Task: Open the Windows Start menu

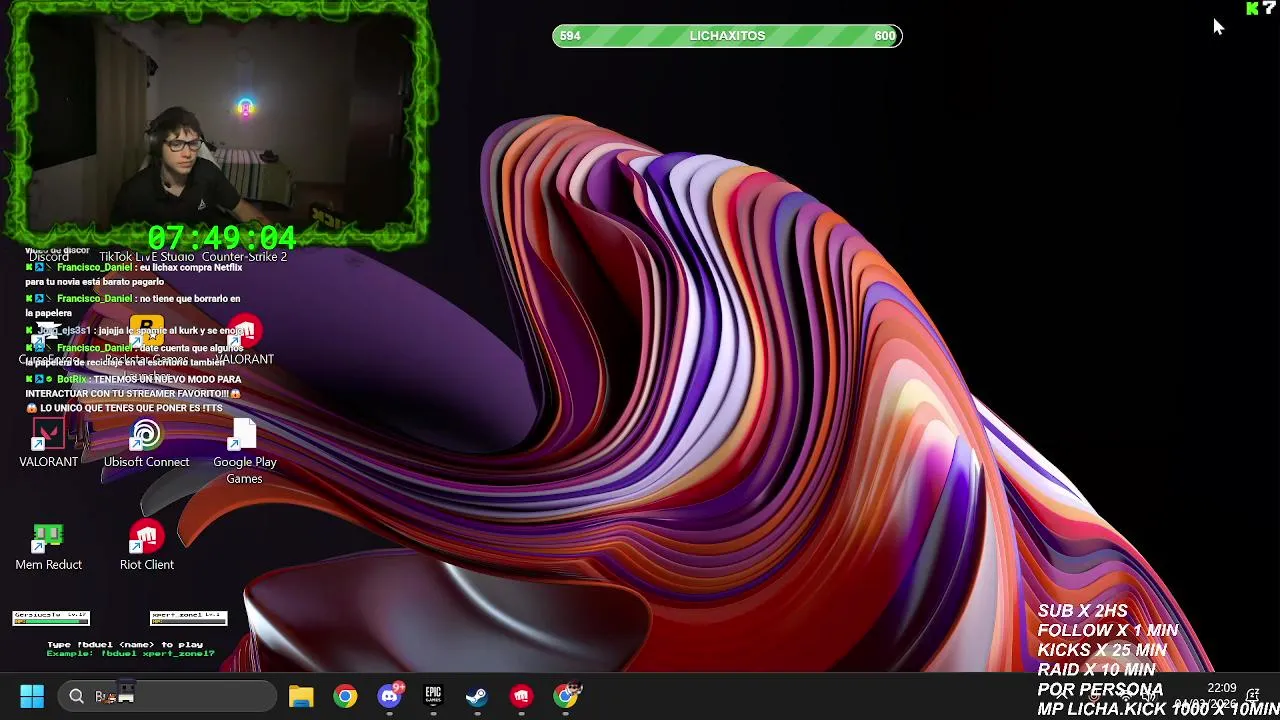Action: [32, 696]
